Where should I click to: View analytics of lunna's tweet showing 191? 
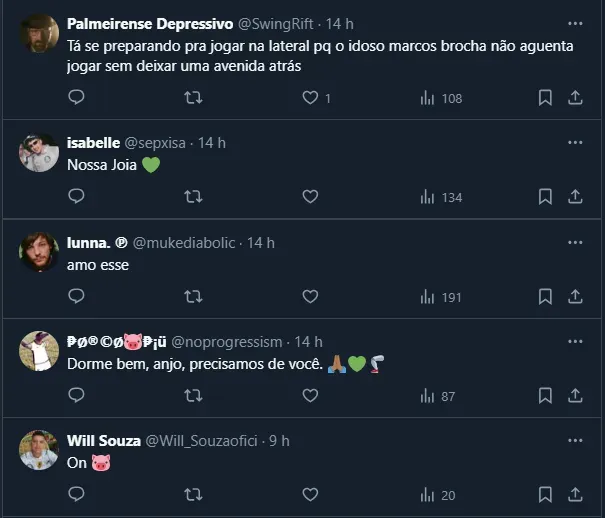pyautogui.click(x=440, y=297)
